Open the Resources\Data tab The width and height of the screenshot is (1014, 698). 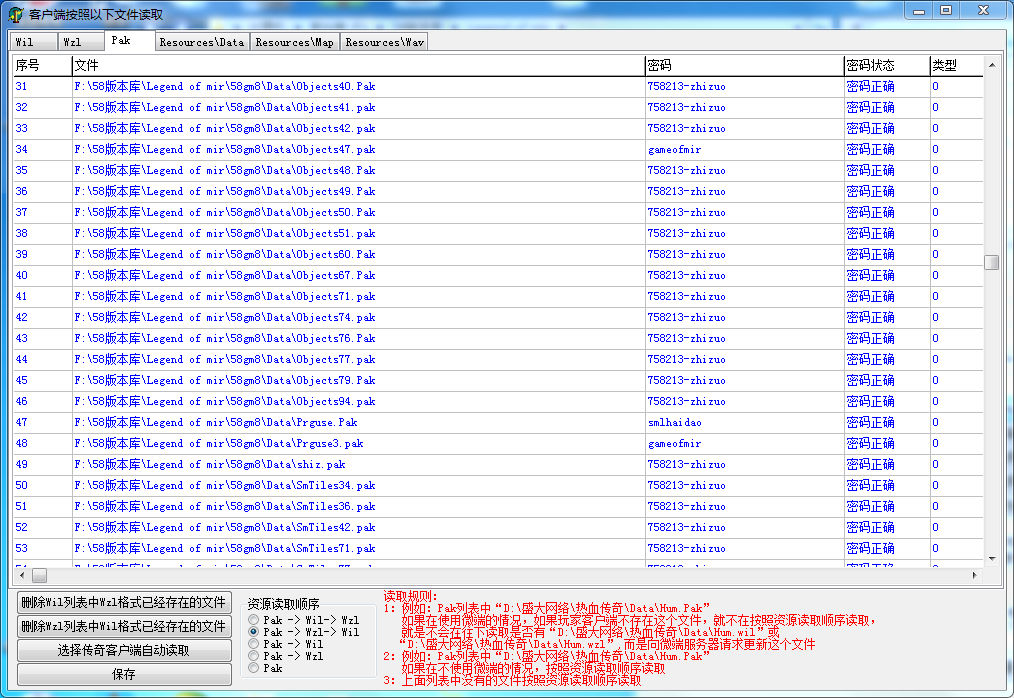(x=202, y=42)
